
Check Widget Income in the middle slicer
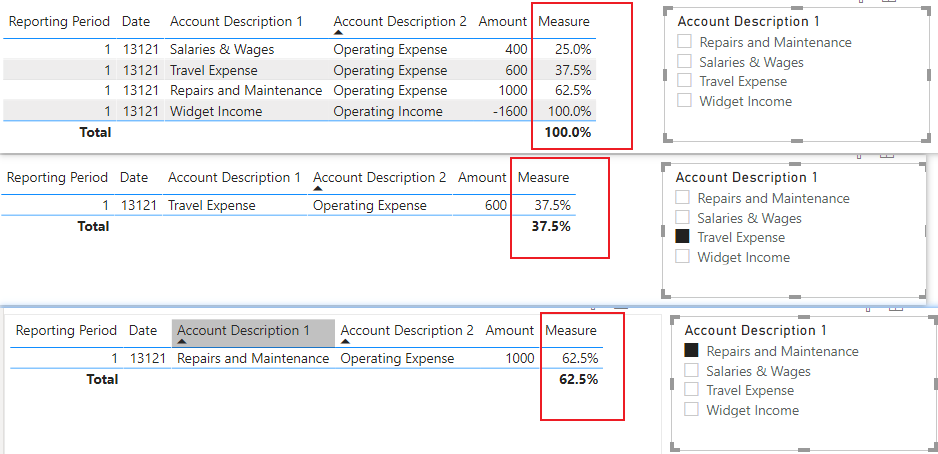(683, 257)
